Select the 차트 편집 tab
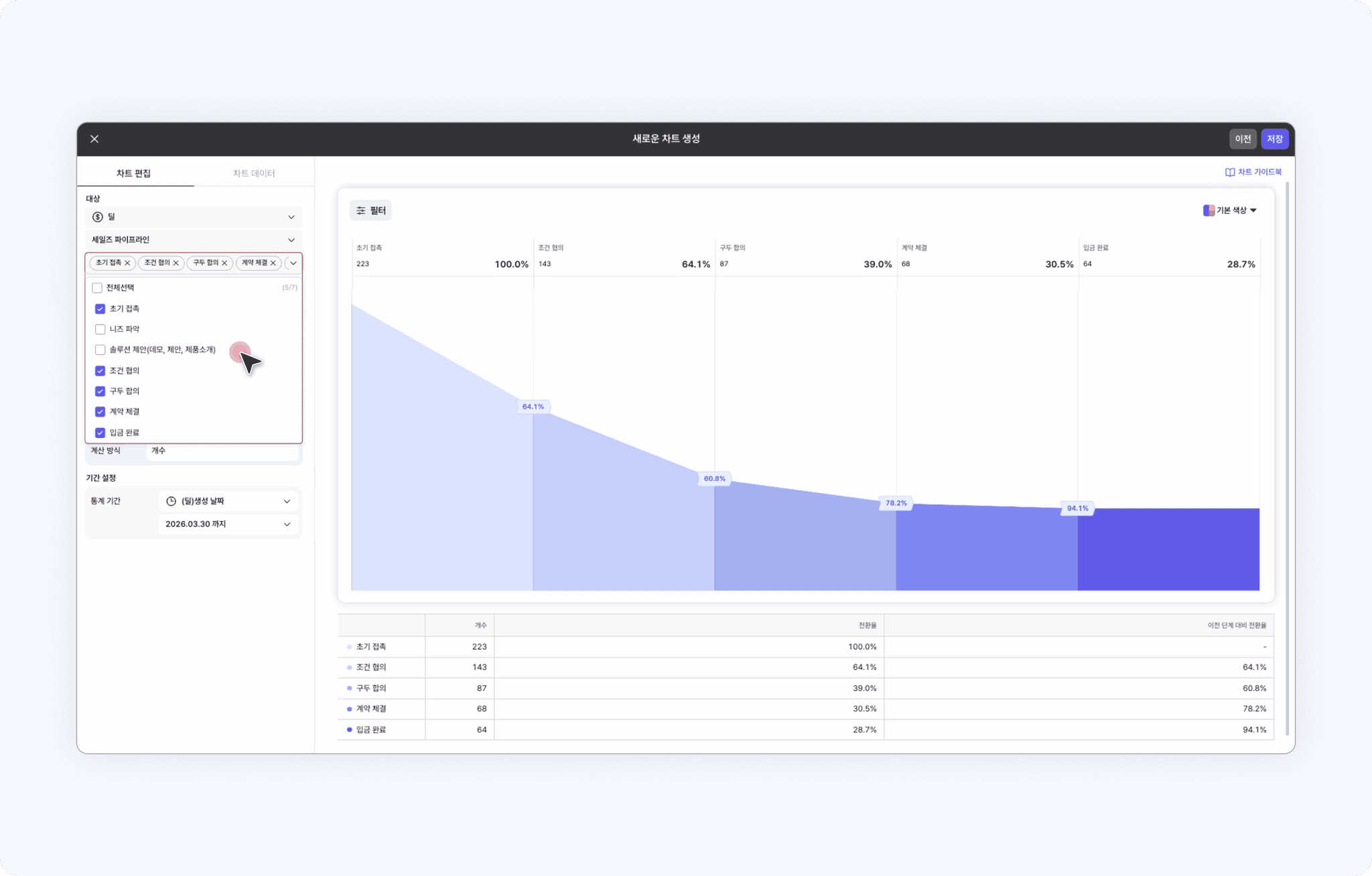Screen dimensions: 1372x876 tap(133, 173)
